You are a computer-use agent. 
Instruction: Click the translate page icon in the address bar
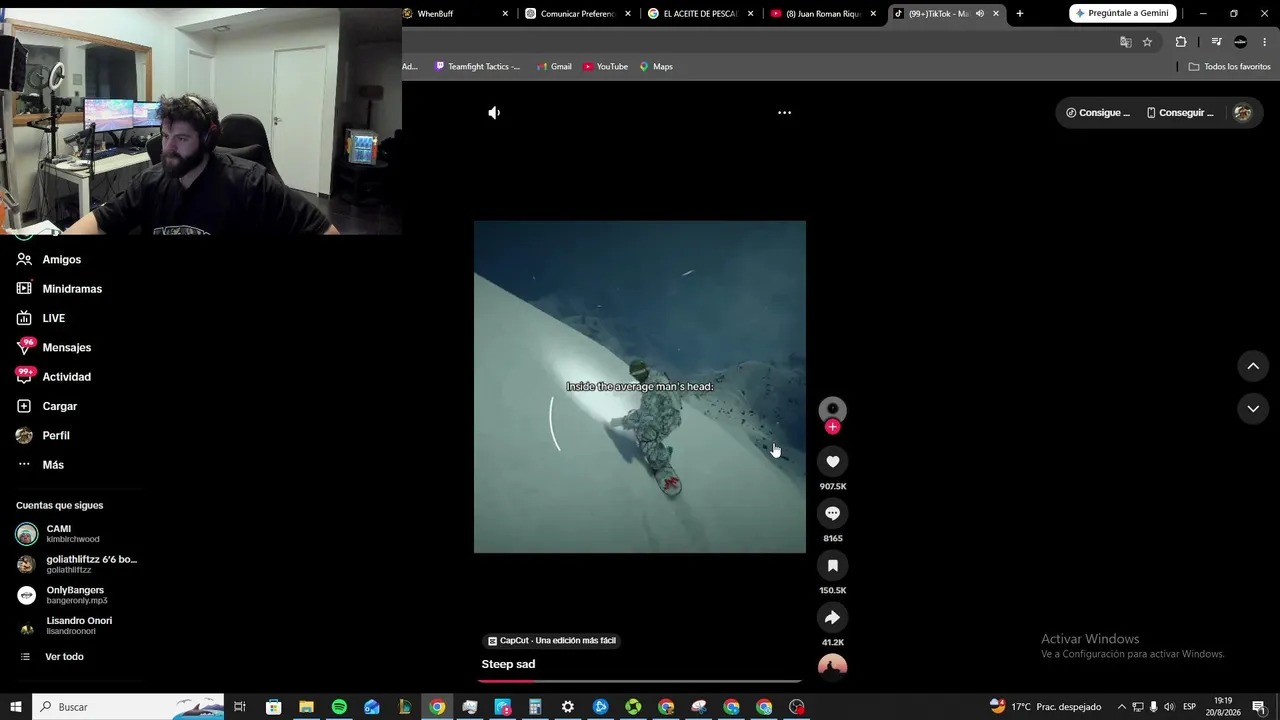(1126, 42)
